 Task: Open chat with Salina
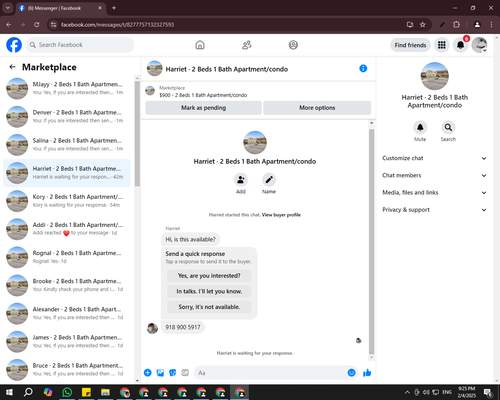tap(67, 145)
